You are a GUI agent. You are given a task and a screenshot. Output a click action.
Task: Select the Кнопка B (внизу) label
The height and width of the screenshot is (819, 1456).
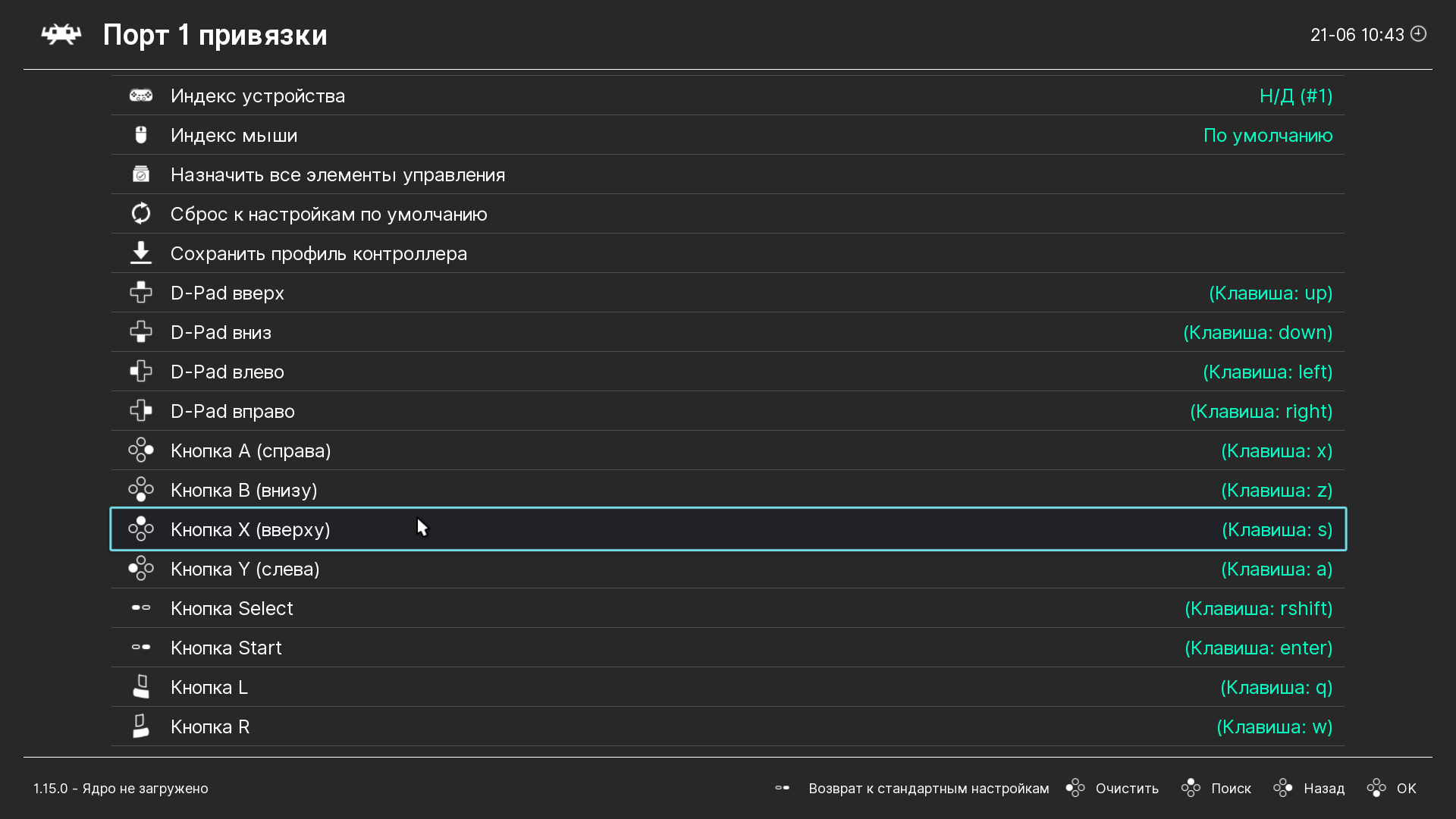coord(244,490)
